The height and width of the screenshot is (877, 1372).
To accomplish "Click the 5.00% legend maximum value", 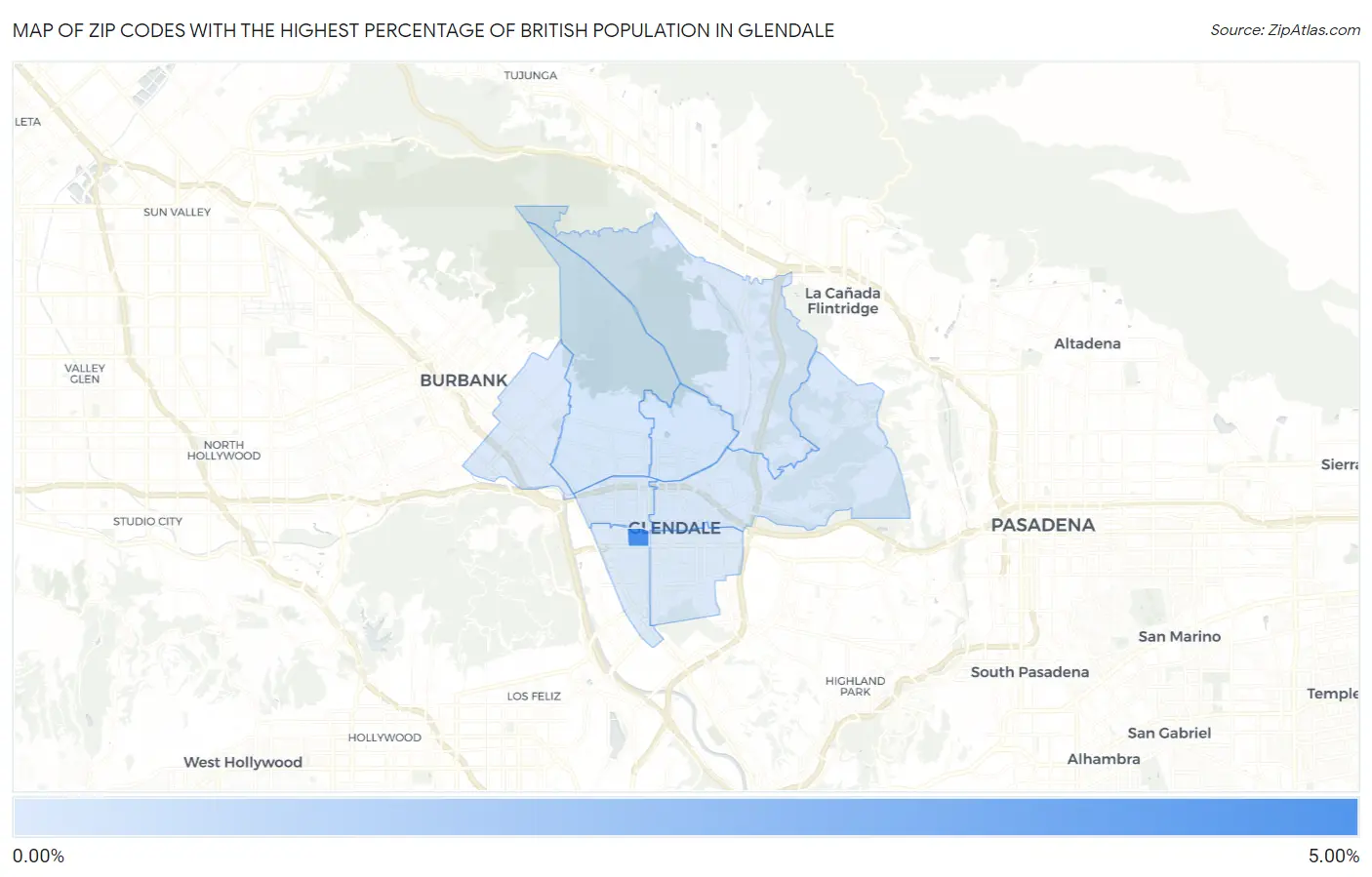I will coord(1333,856).
